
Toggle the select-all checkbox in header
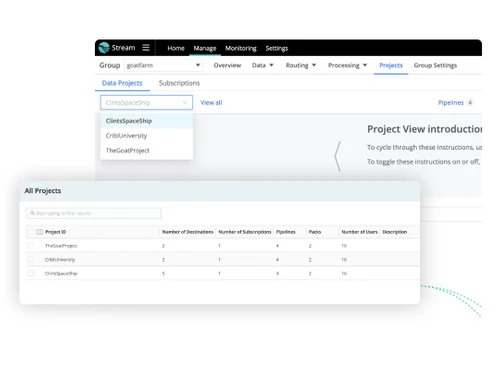(31, 232)
